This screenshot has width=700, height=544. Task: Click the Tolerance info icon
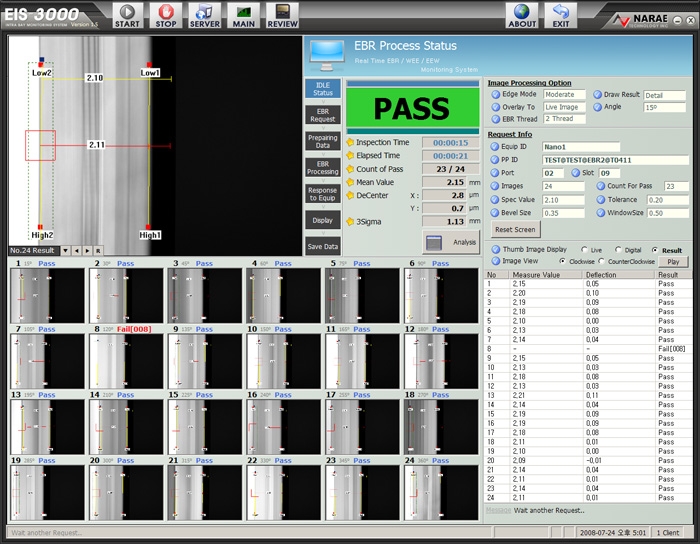click(x=601, y=200)
